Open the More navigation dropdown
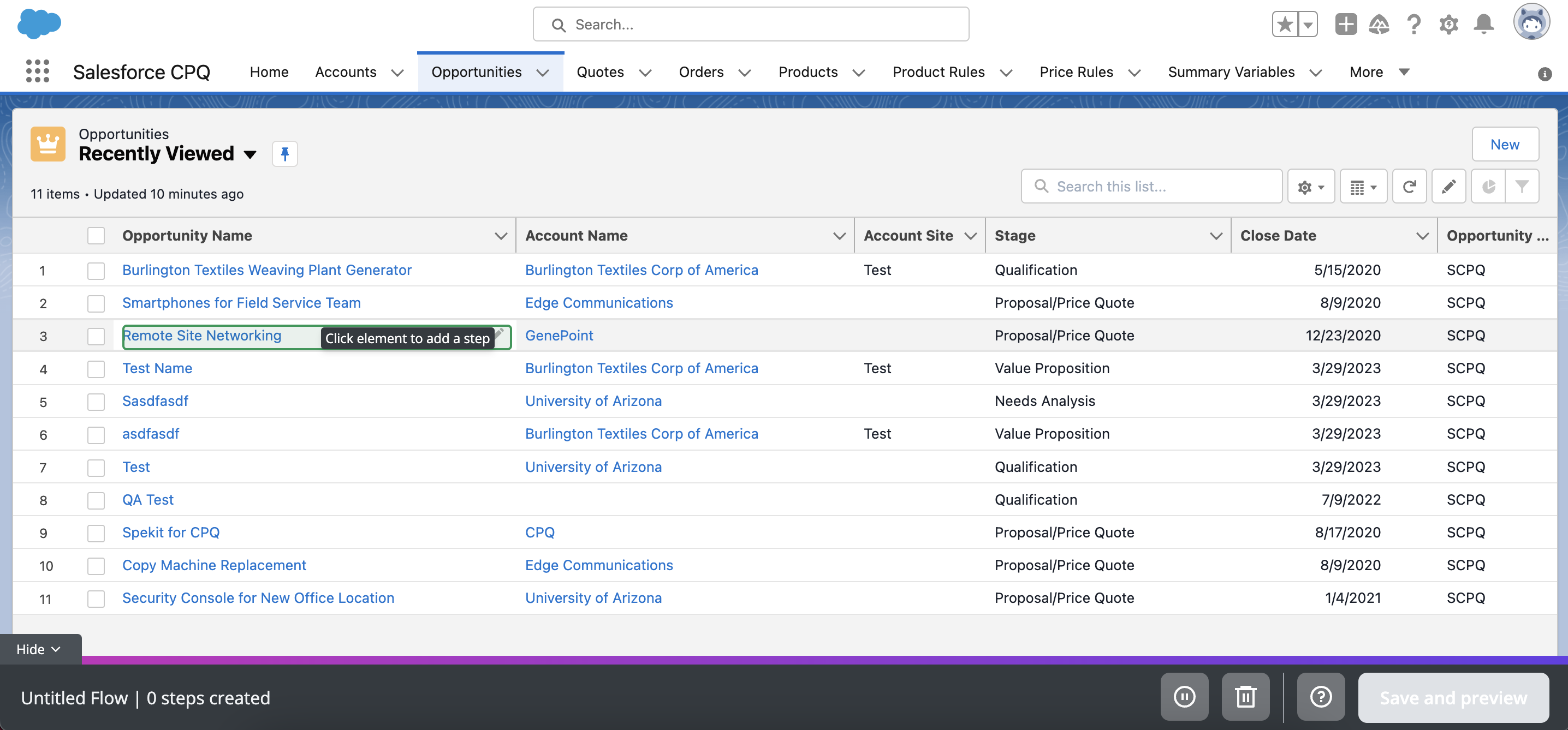Screen dimensions: 1568x730 click(1379, 72)
